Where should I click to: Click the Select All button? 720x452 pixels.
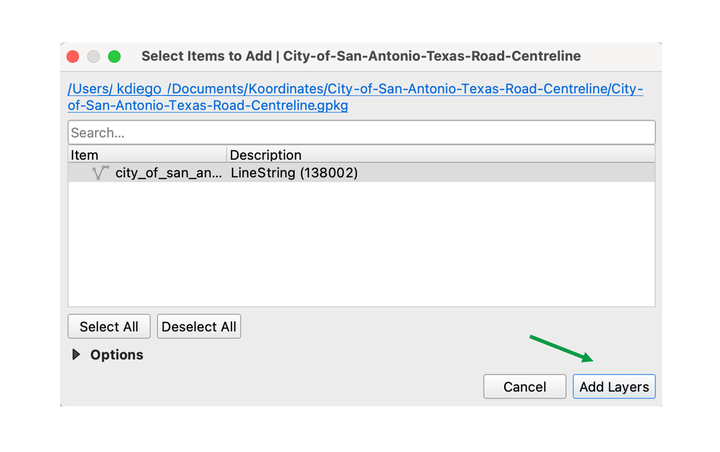pos(109,327)
